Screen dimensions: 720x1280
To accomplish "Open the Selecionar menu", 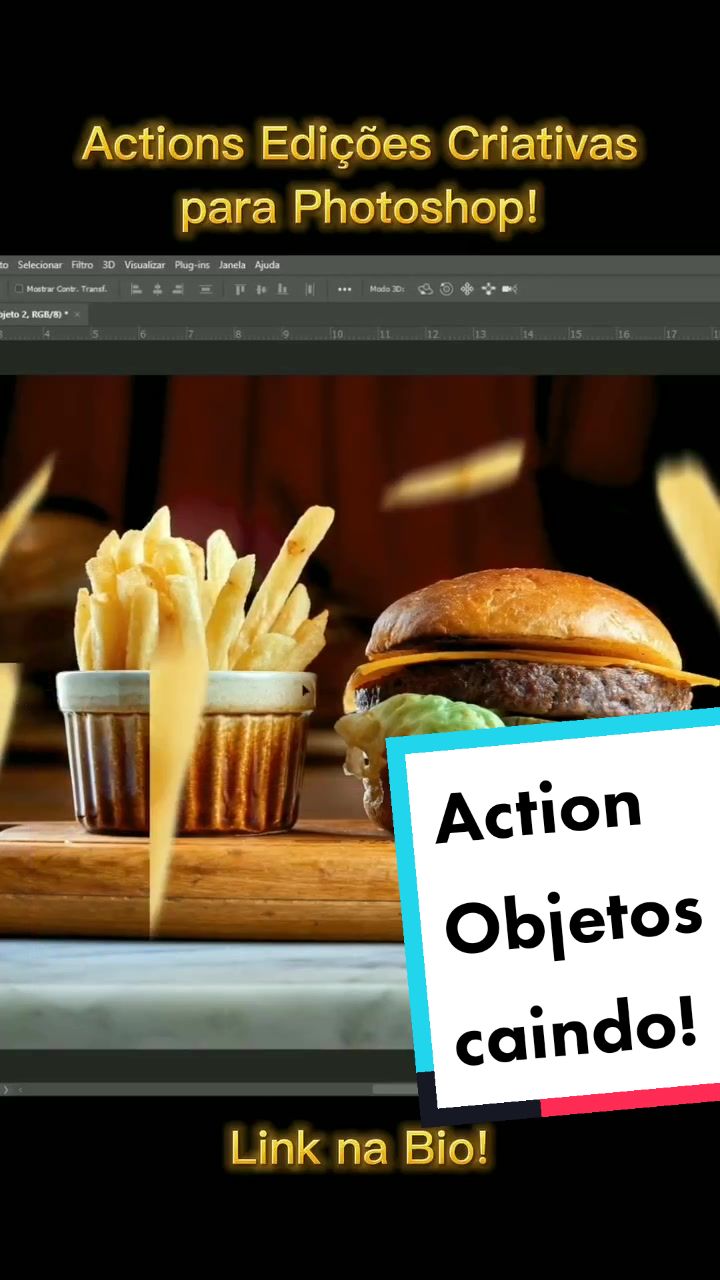I will pyautogui.click(x=40, y=265).
